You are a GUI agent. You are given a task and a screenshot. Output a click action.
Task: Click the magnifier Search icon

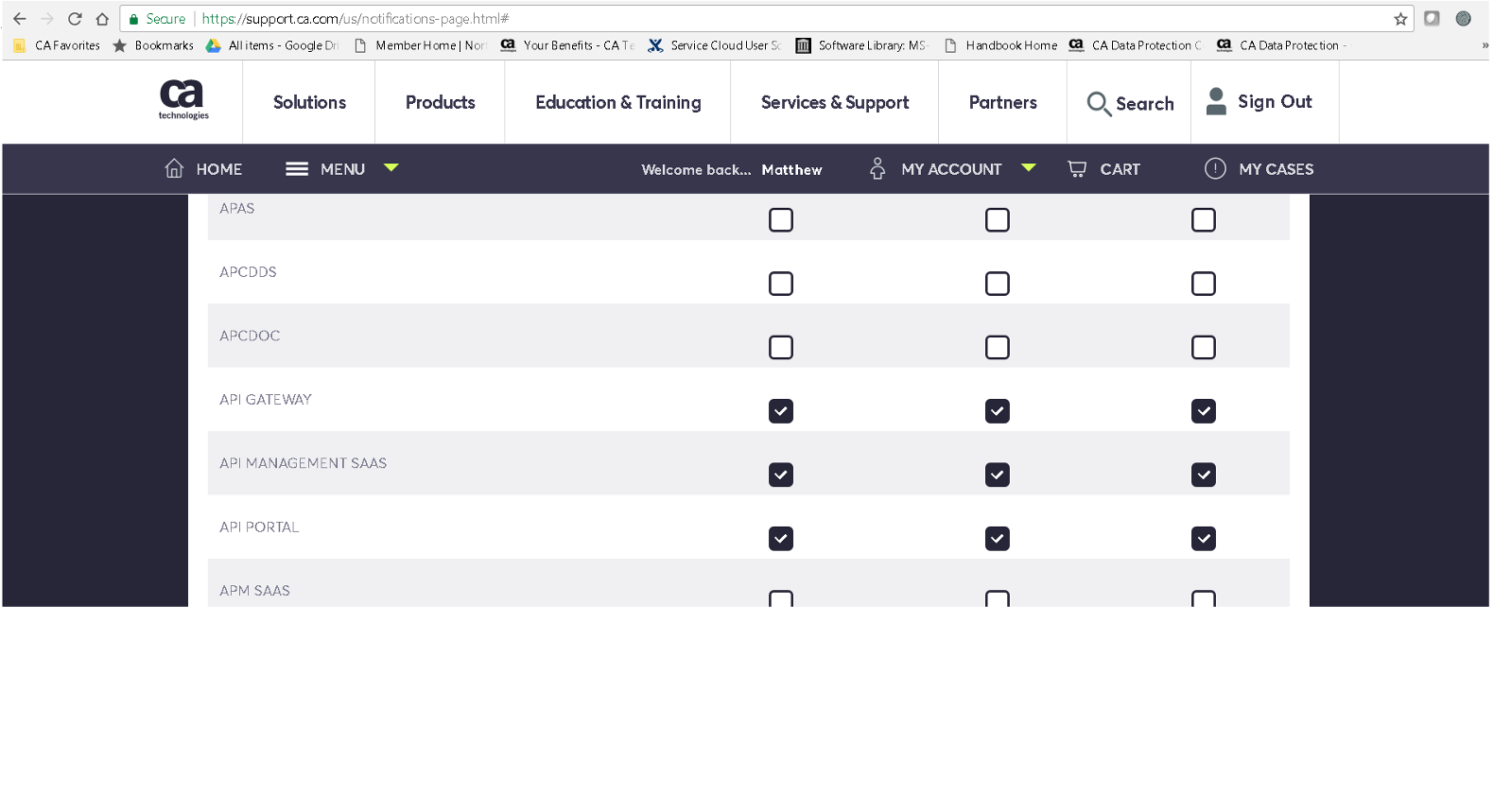tap(1099, 103)
